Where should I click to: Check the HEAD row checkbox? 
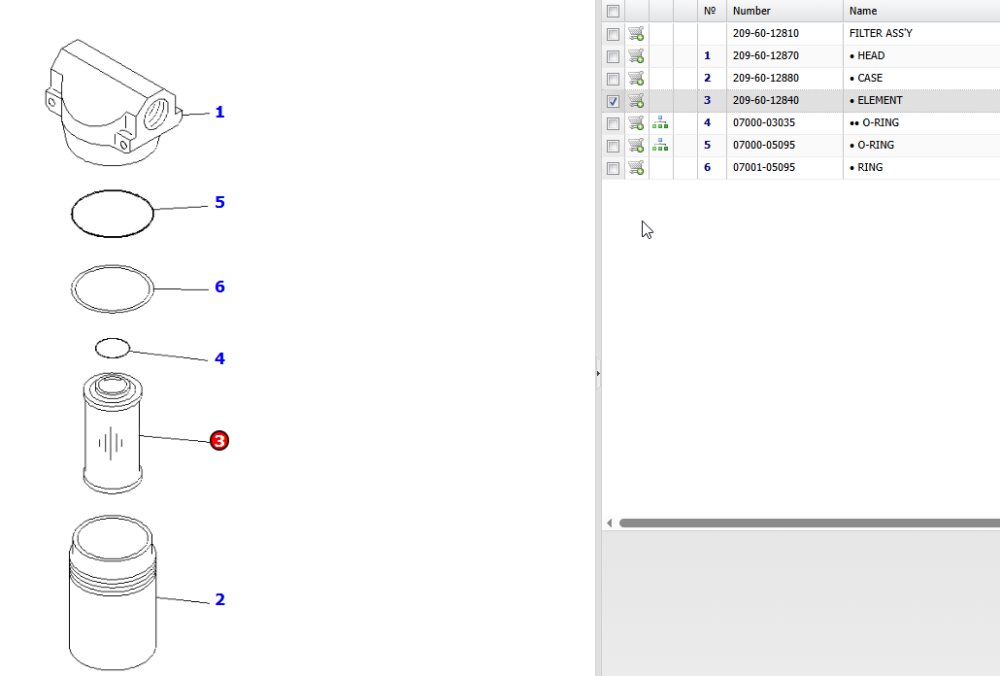coord(613,56)
